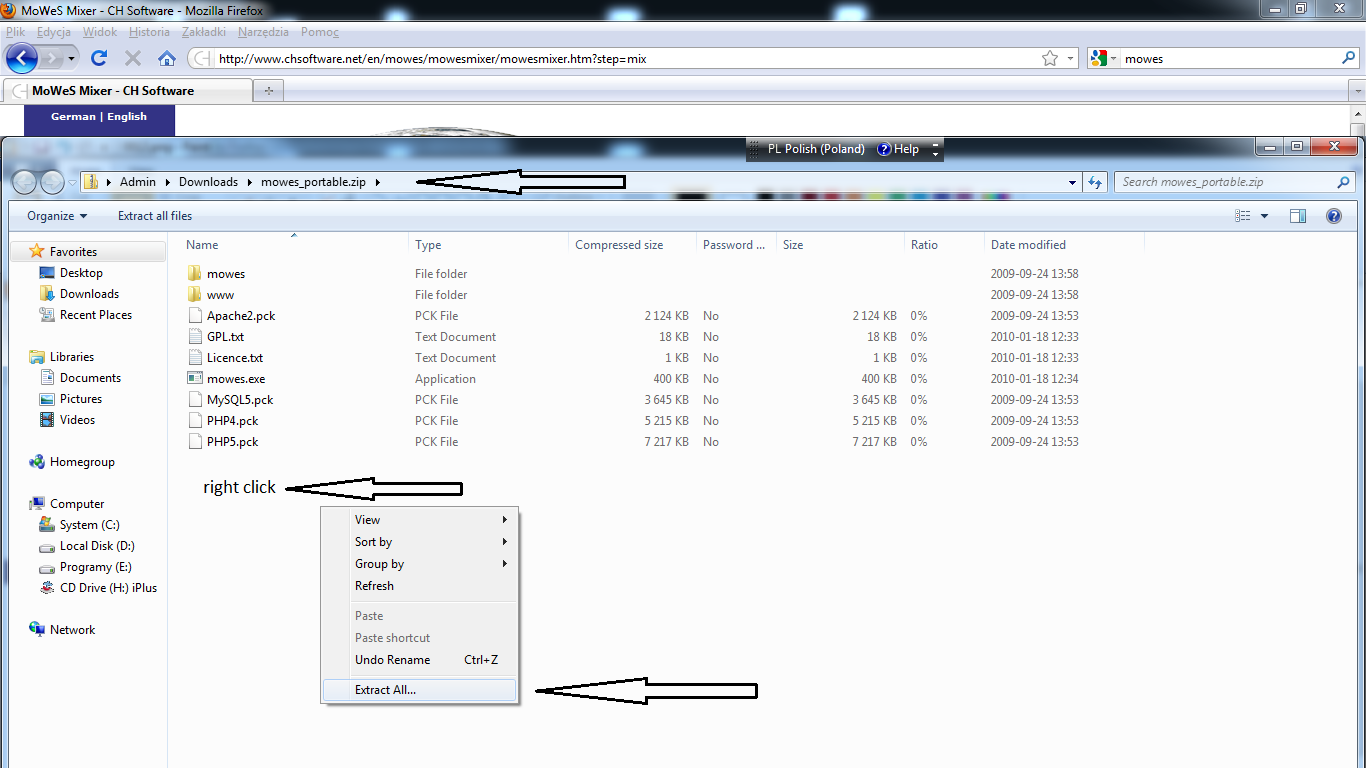
Task: Open the Organize dropdown menu
Action: point(57,216)
